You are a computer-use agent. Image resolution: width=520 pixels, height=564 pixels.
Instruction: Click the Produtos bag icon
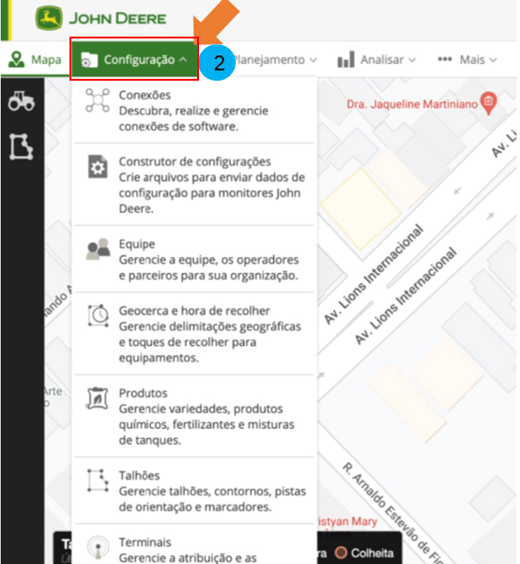97,398
